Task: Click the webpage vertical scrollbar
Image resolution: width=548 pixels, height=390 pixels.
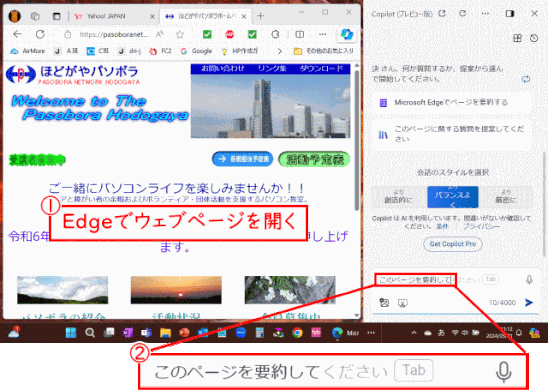Action: 356,140
